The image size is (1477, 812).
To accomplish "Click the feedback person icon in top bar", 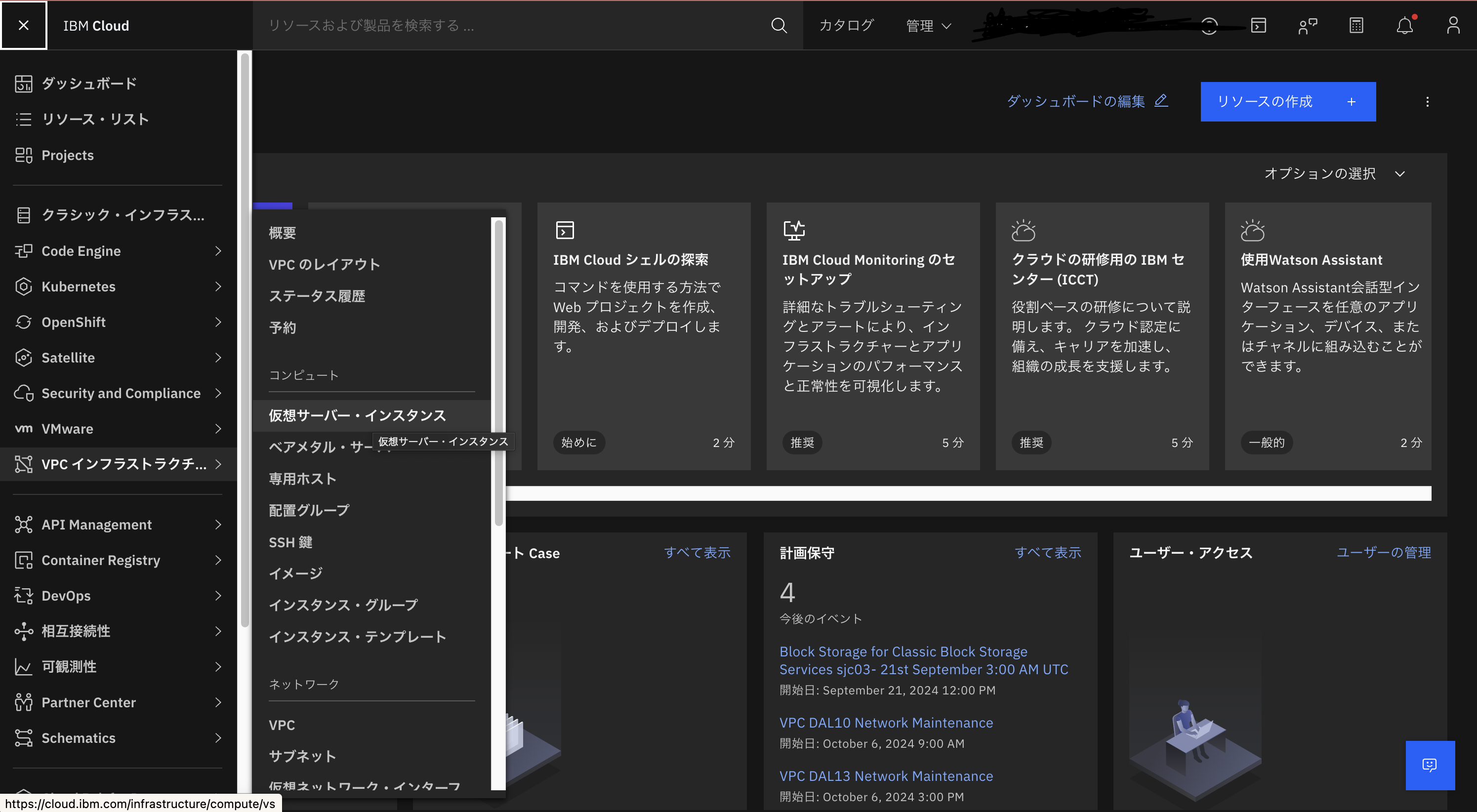I will (1307, 25).
